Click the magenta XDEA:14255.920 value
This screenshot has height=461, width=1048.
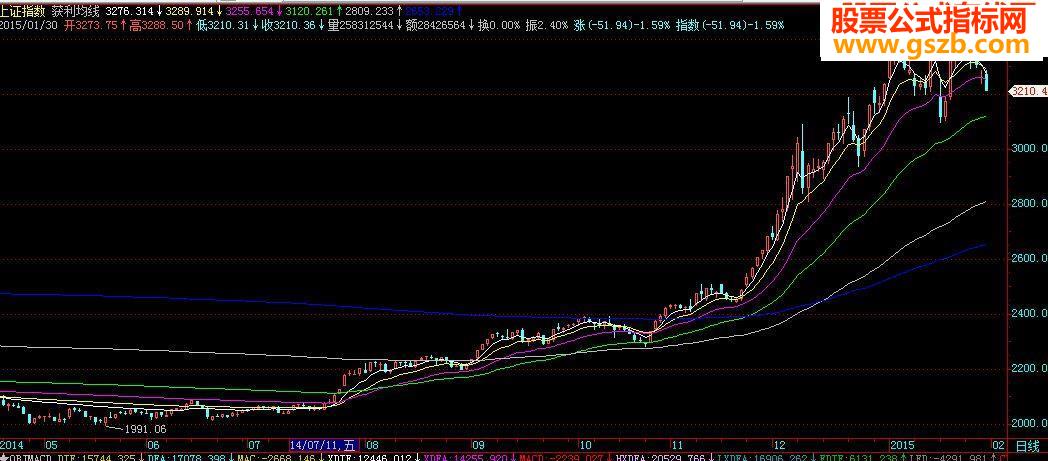pos(465,458)
